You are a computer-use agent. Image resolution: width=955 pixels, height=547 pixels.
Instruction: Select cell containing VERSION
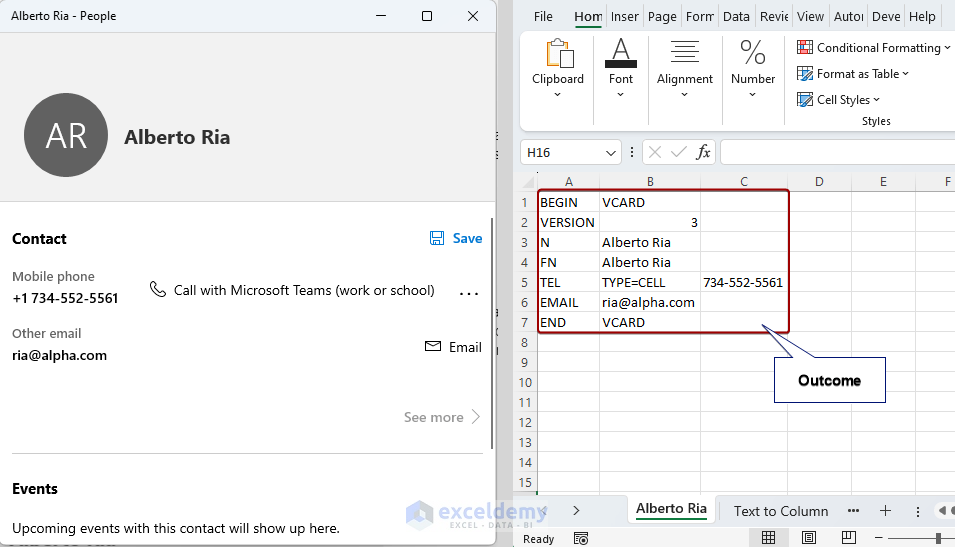pos(568,222)
